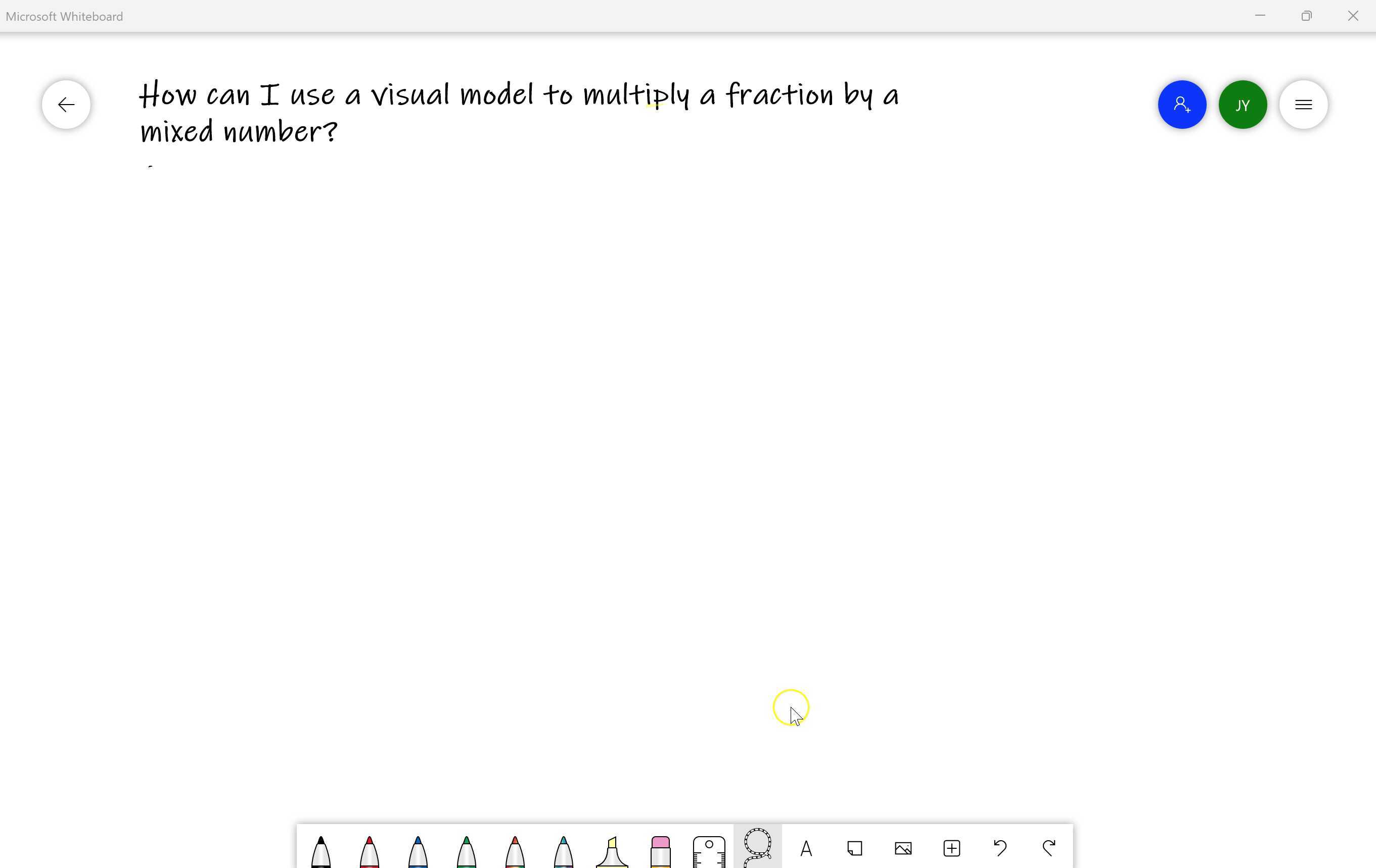
Task: Click the JY user avatar
Action: point(1242,105)
